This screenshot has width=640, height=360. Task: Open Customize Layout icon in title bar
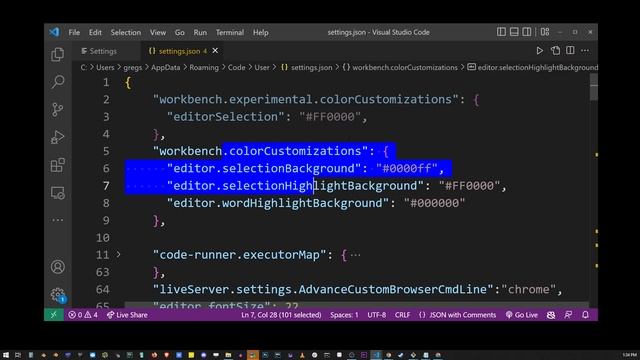[545, 32]
